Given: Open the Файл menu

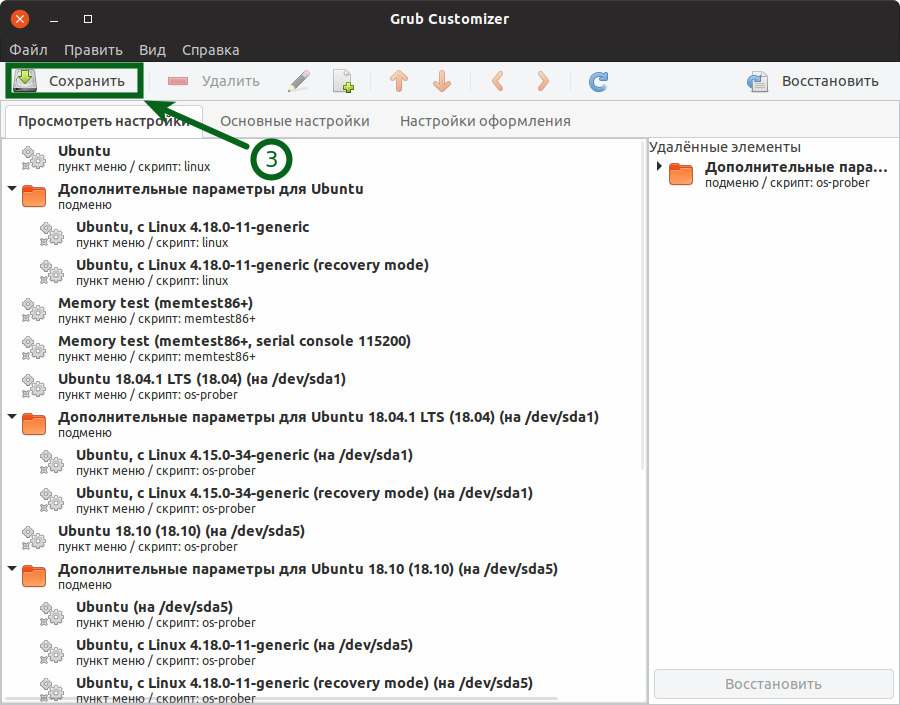Looking at the screenshot, I should (x=28, y=50).
